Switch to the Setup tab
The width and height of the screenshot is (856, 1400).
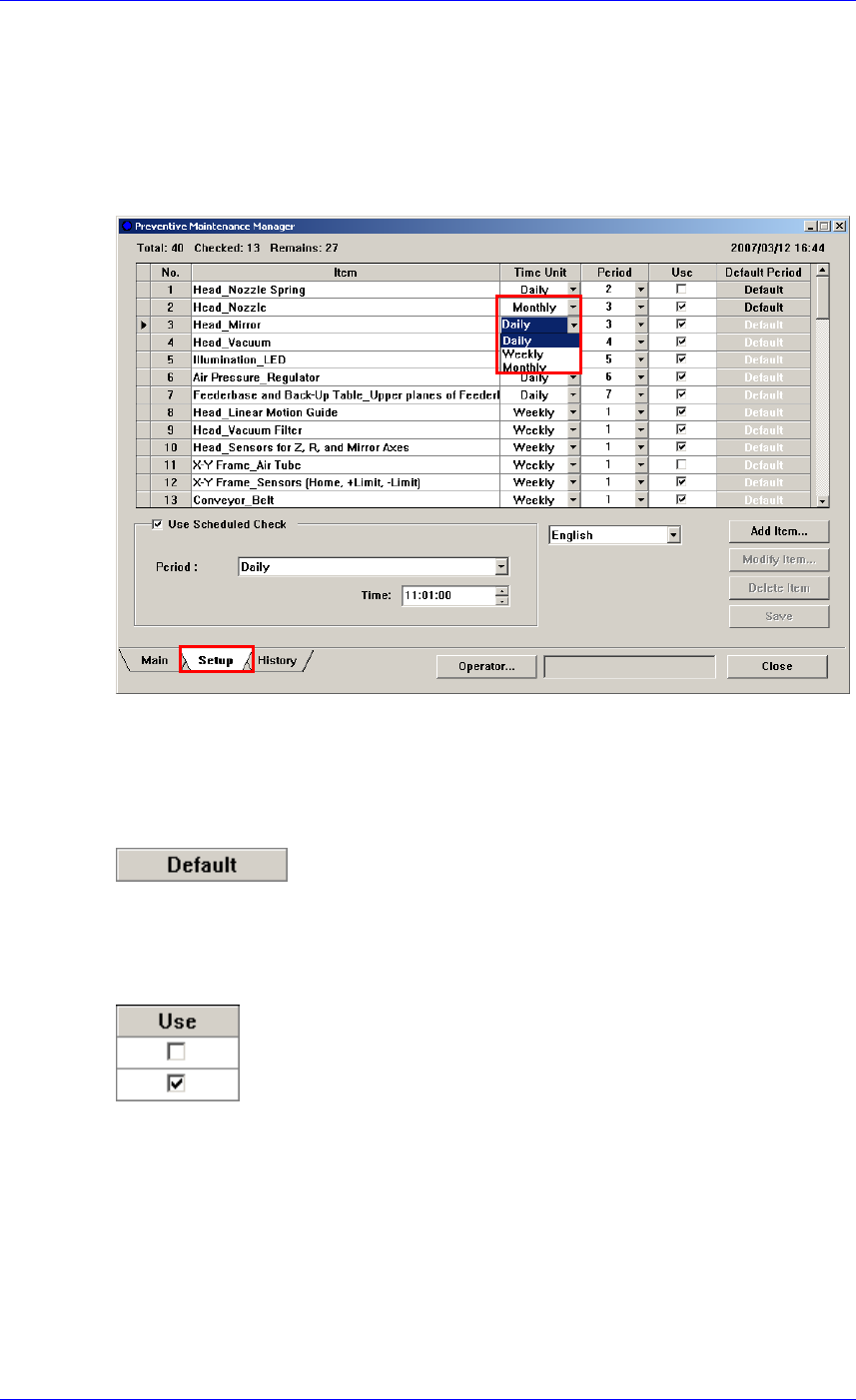point(216,661)
